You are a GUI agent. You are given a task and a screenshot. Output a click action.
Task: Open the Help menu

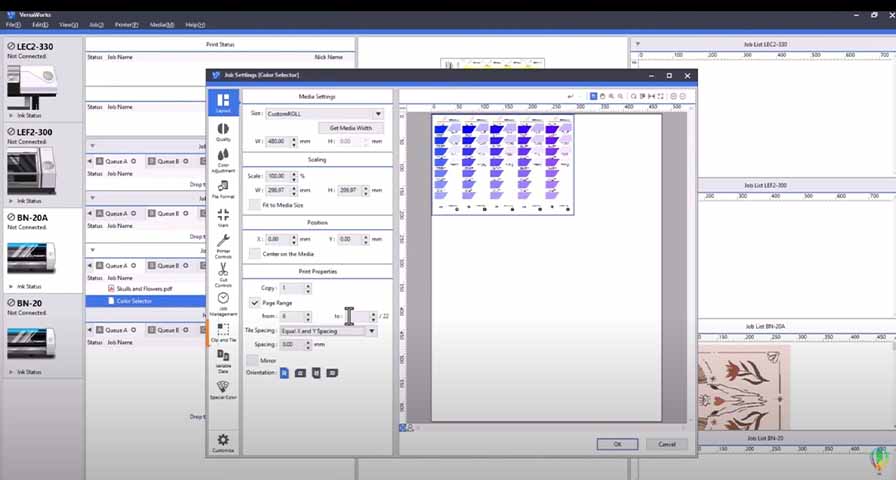click(x=195, y=25)
